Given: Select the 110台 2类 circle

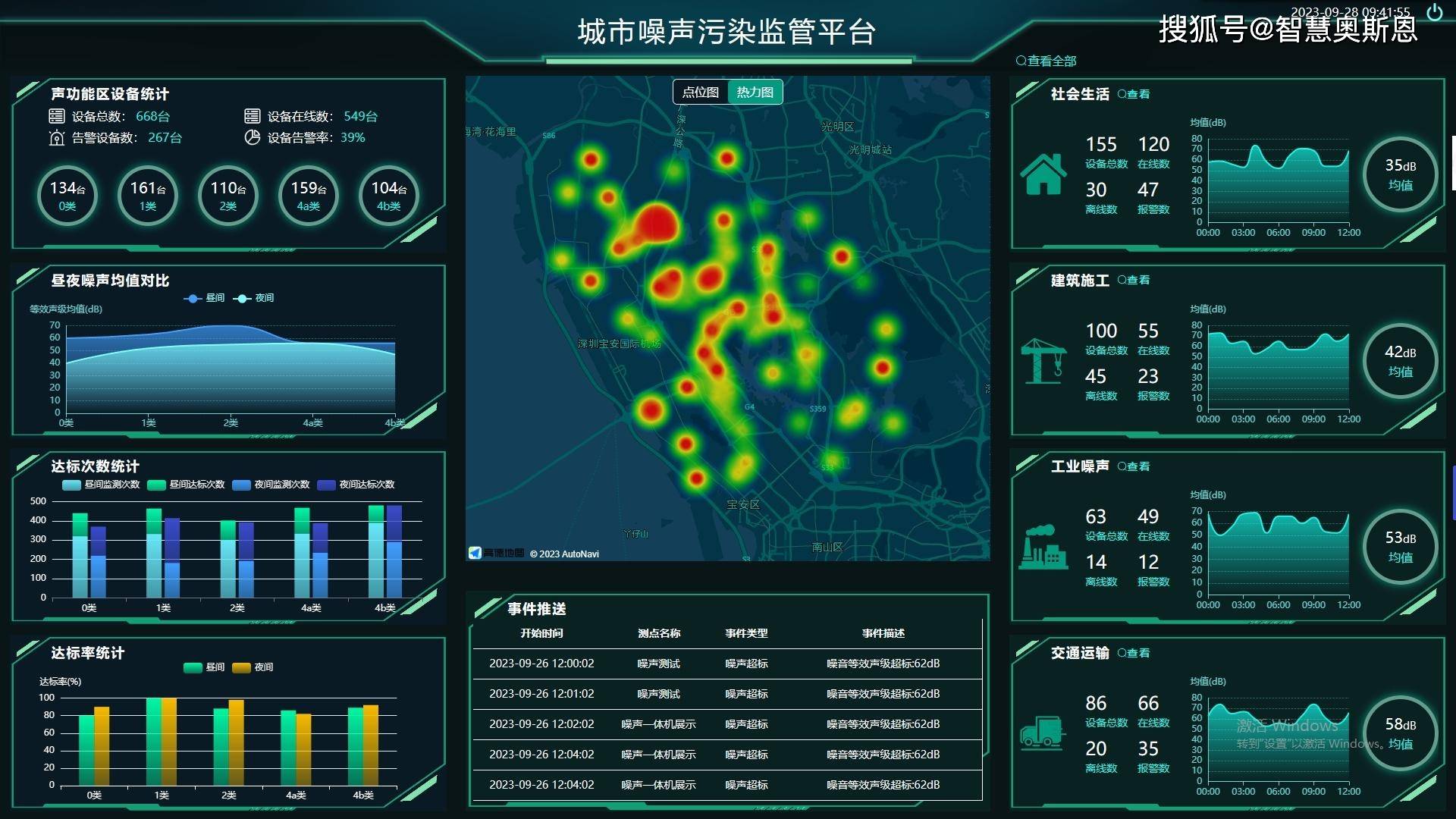Looking at the screenshot, I should click(x=228, y=195).
